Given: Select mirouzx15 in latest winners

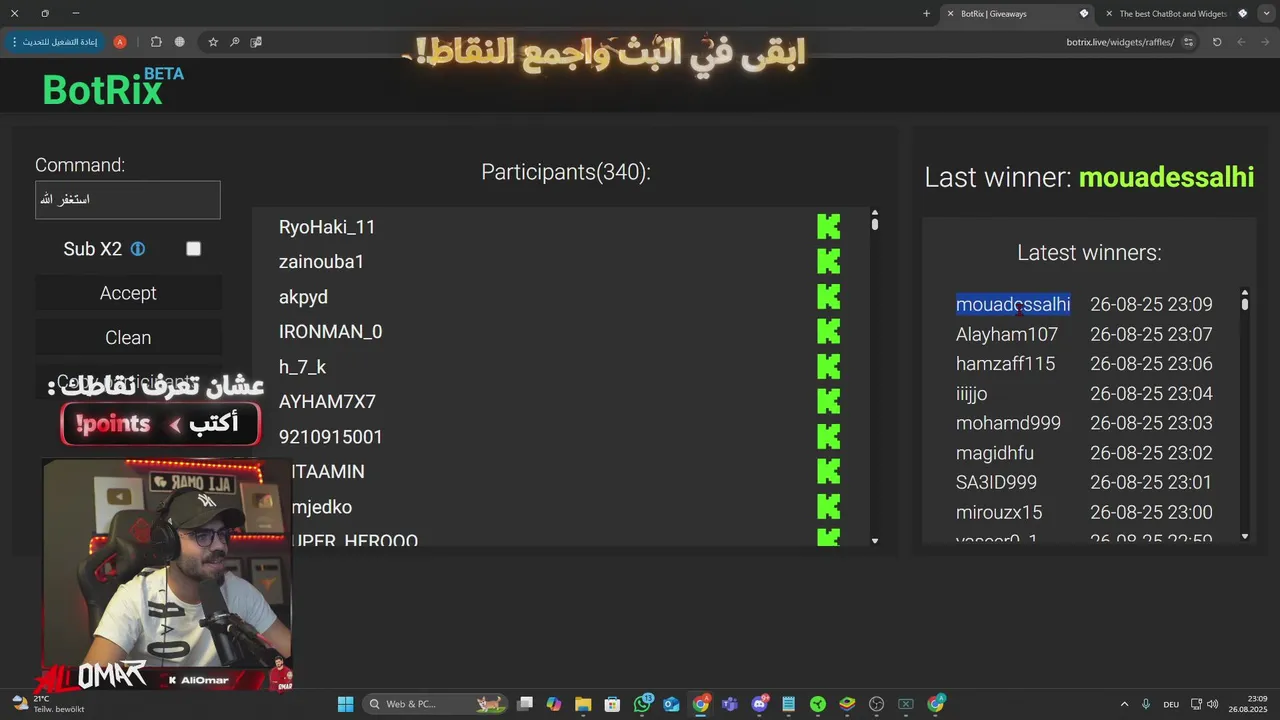Looking at the screenshot, I should [x=999, y=512].
